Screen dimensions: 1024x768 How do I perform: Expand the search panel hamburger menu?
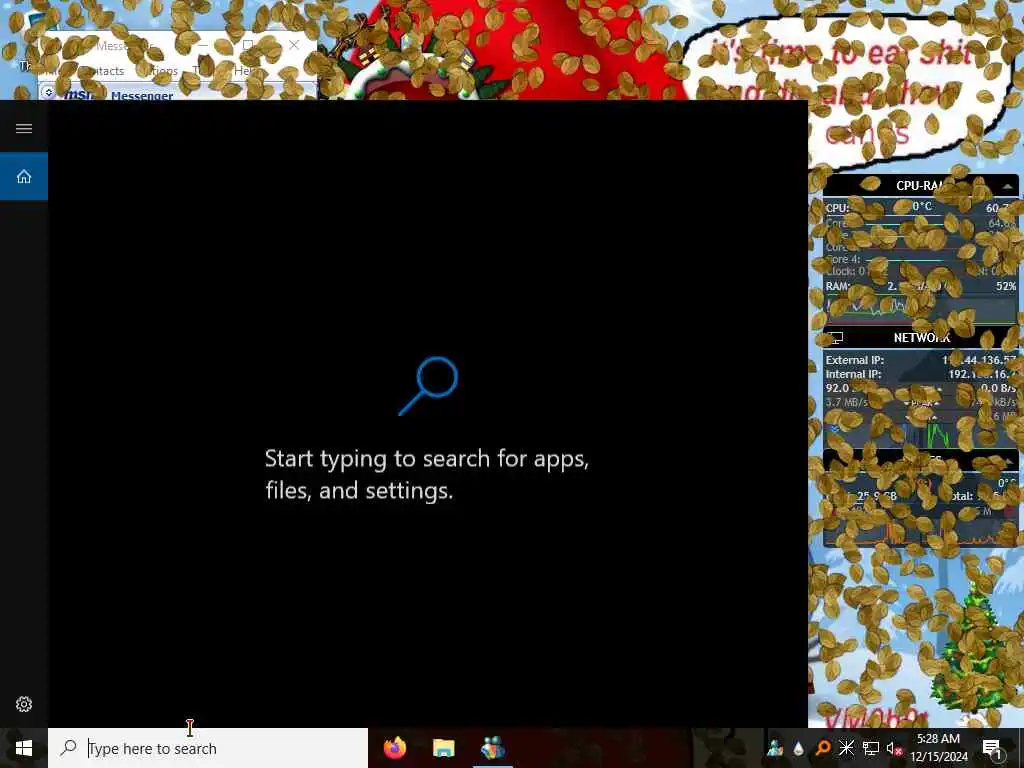click(24, 128)
